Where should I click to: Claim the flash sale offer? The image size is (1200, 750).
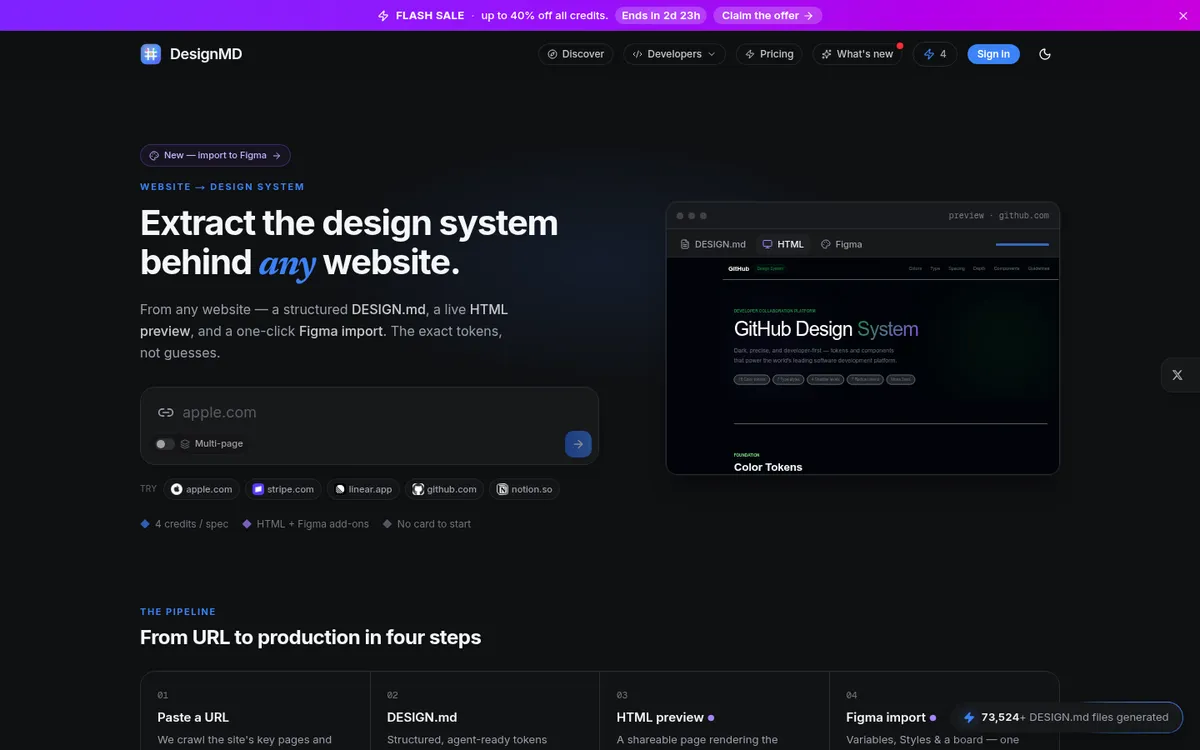pyautogui.click(x=768, y=15)
